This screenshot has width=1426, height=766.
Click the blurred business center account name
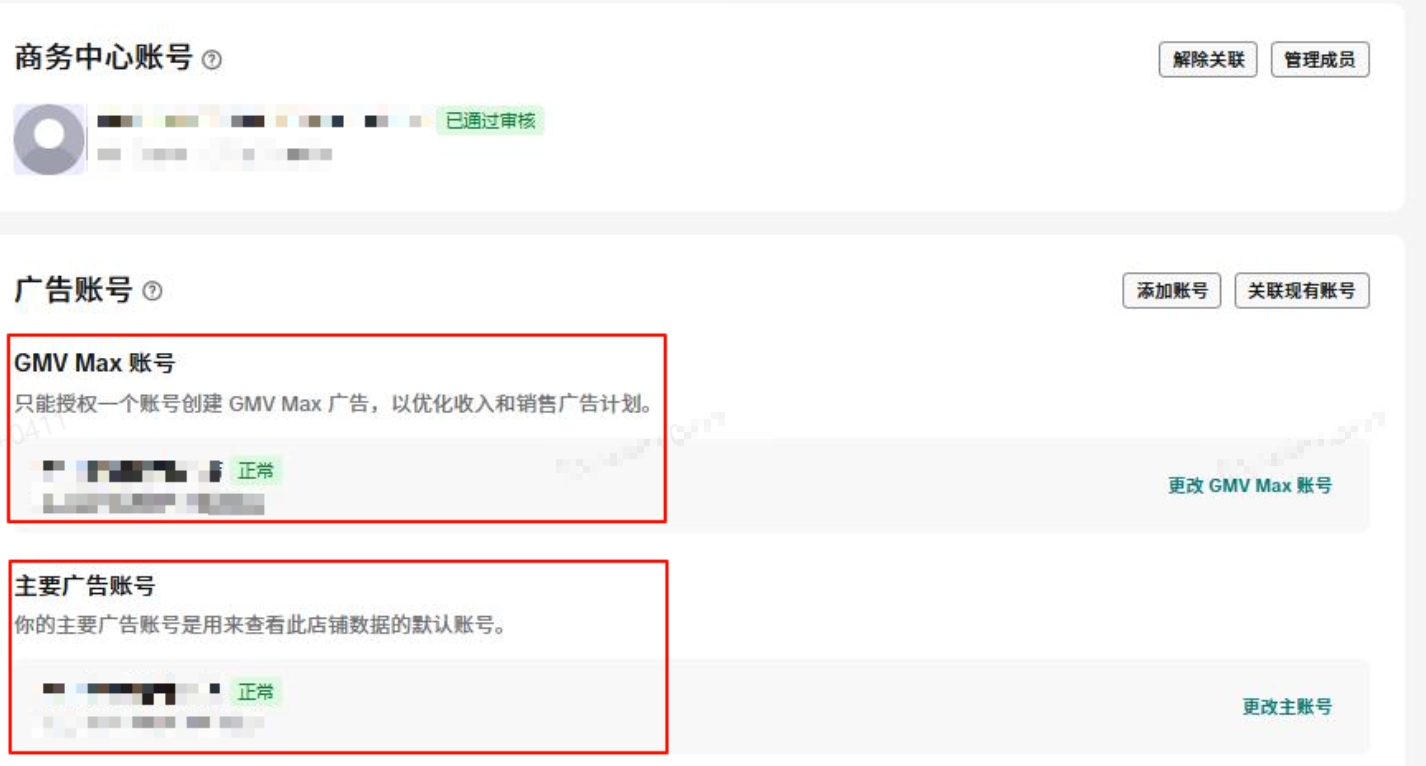tap(264, 121)
